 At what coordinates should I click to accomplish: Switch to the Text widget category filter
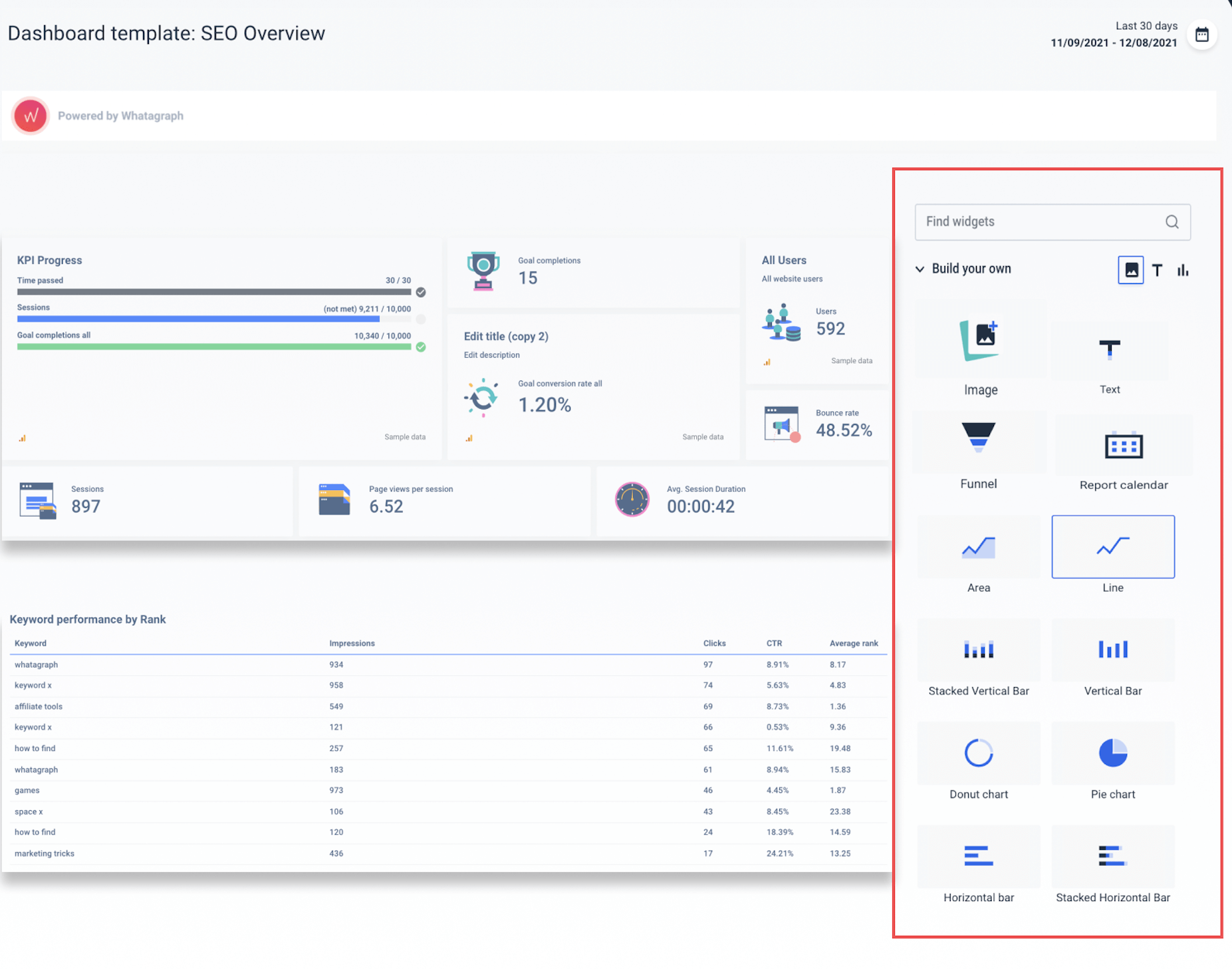[1157, 270]
